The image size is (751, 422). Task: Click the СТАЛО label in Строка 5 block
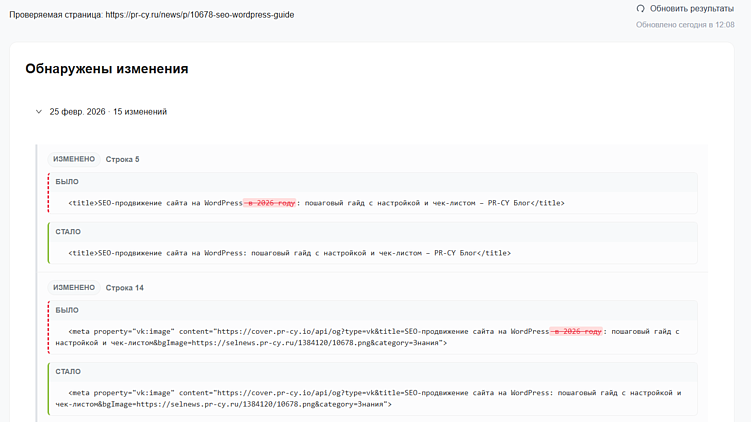click(x=68, y=232)
